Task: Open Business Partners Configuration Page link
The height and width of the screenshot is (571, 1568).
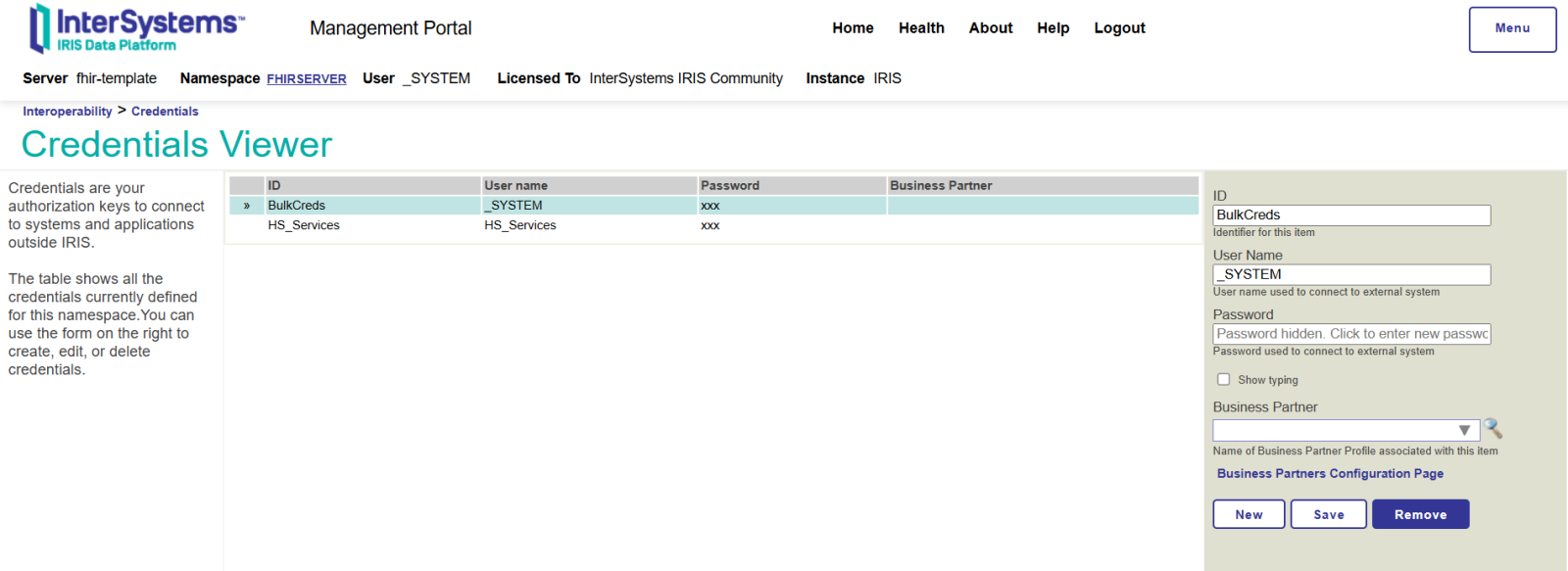Action: [x=1330, y=474]
